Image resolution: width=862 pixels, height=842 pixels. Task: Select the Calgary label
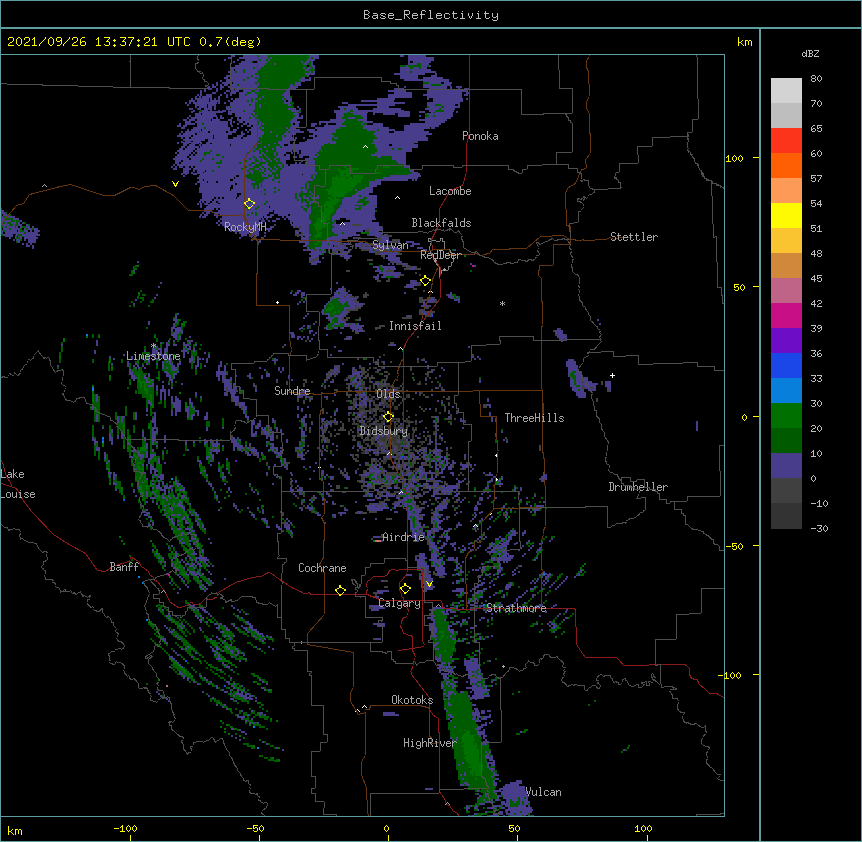point(400,603)
